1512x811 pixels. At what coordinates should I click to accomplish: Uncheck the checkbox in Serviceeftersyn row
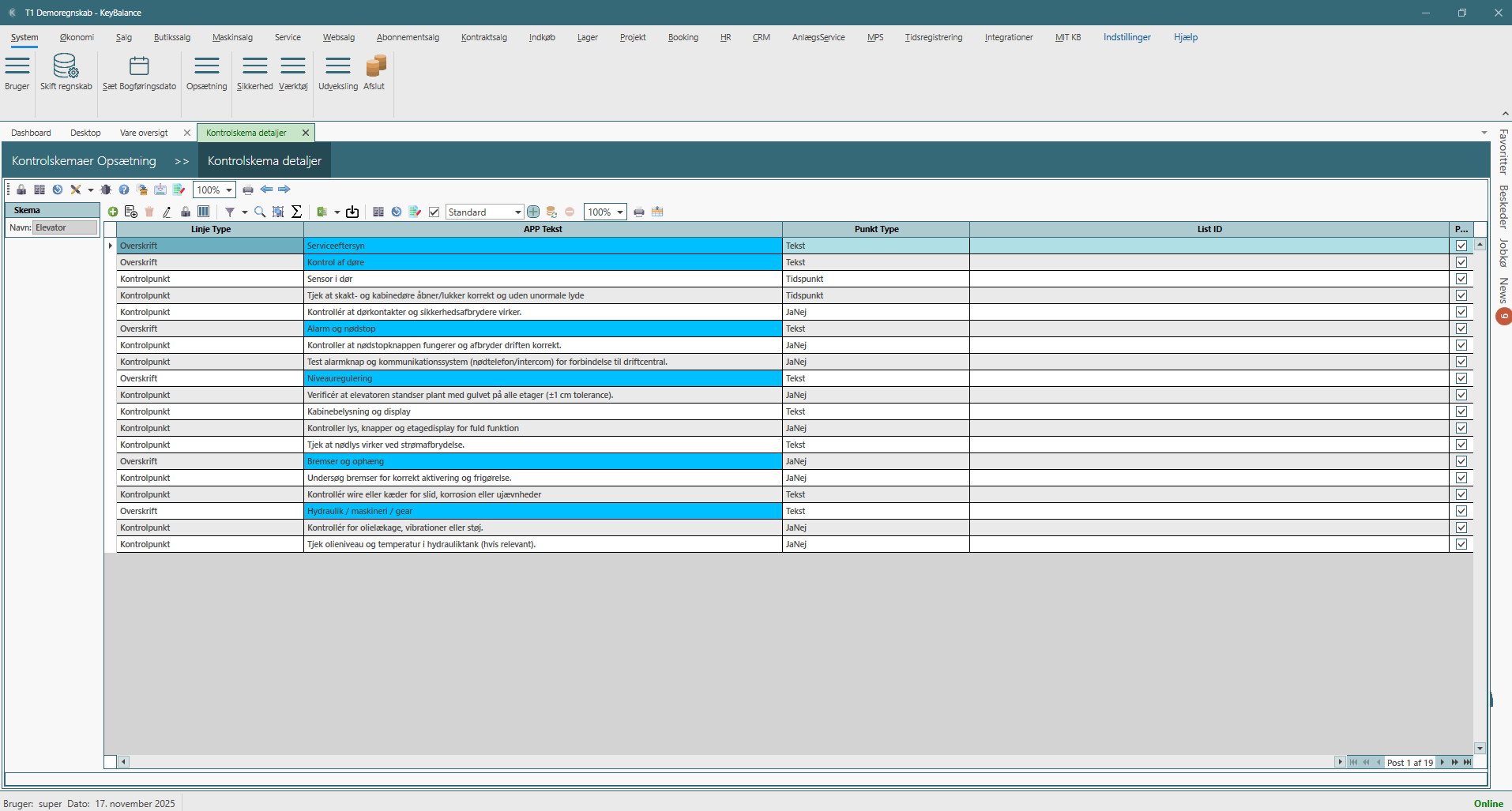pyautogui.click(x=1461, y=246)
